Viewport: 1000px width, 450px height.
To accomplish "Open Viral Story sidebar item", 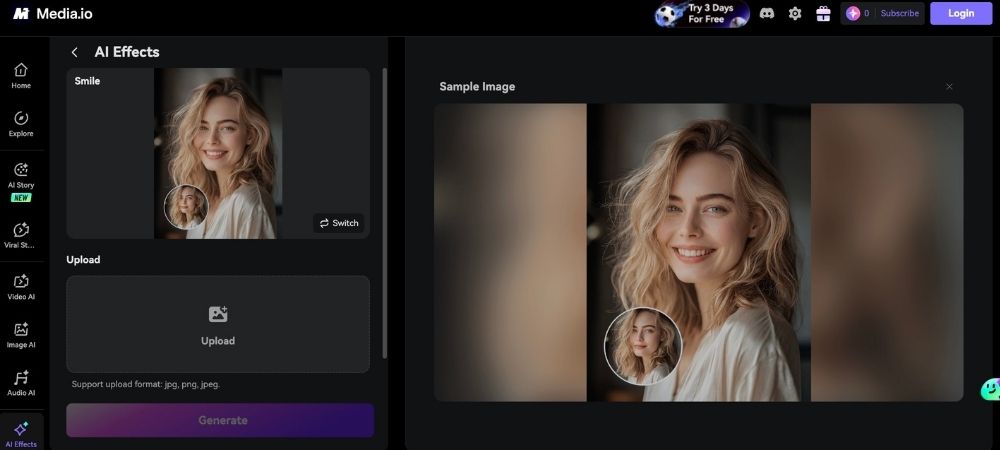I will point(21,235).
